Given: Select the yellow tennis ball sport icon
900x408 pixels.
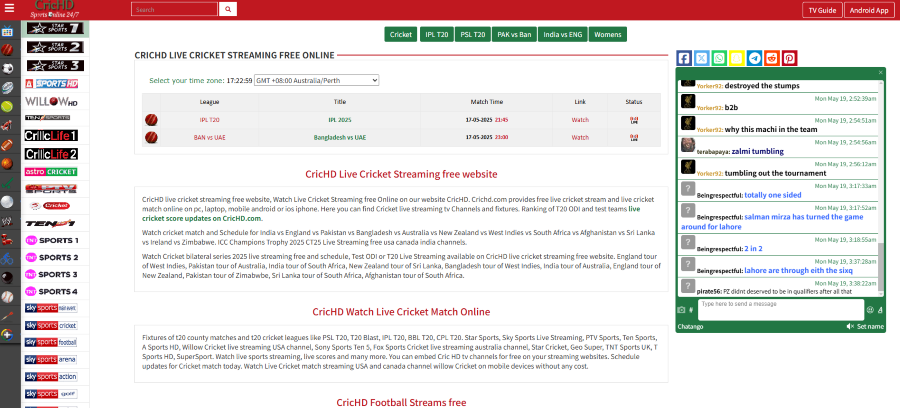Looking at the screenshot, I should click(7, 106).
